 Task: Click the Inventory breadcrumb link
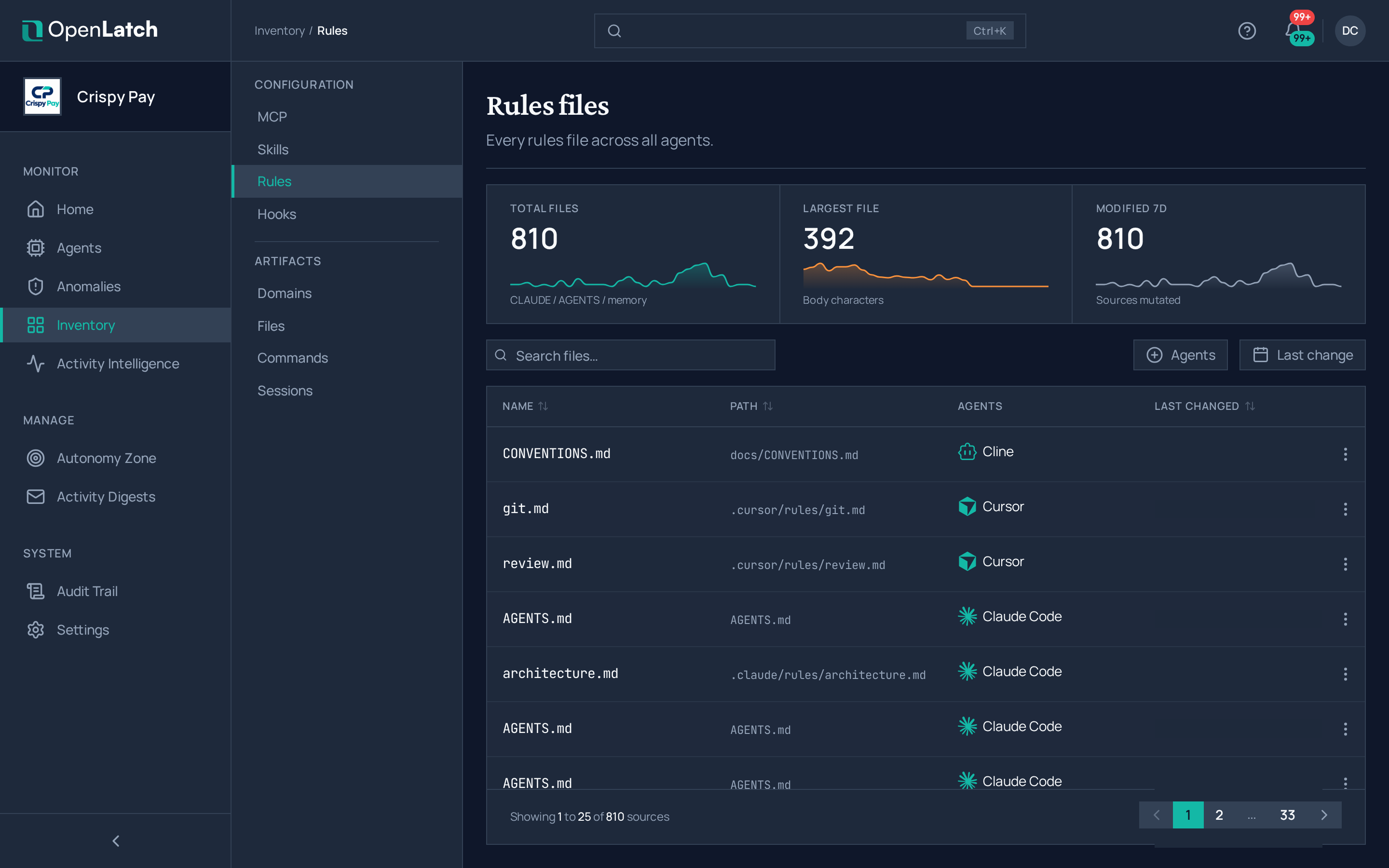pos(280,31)
